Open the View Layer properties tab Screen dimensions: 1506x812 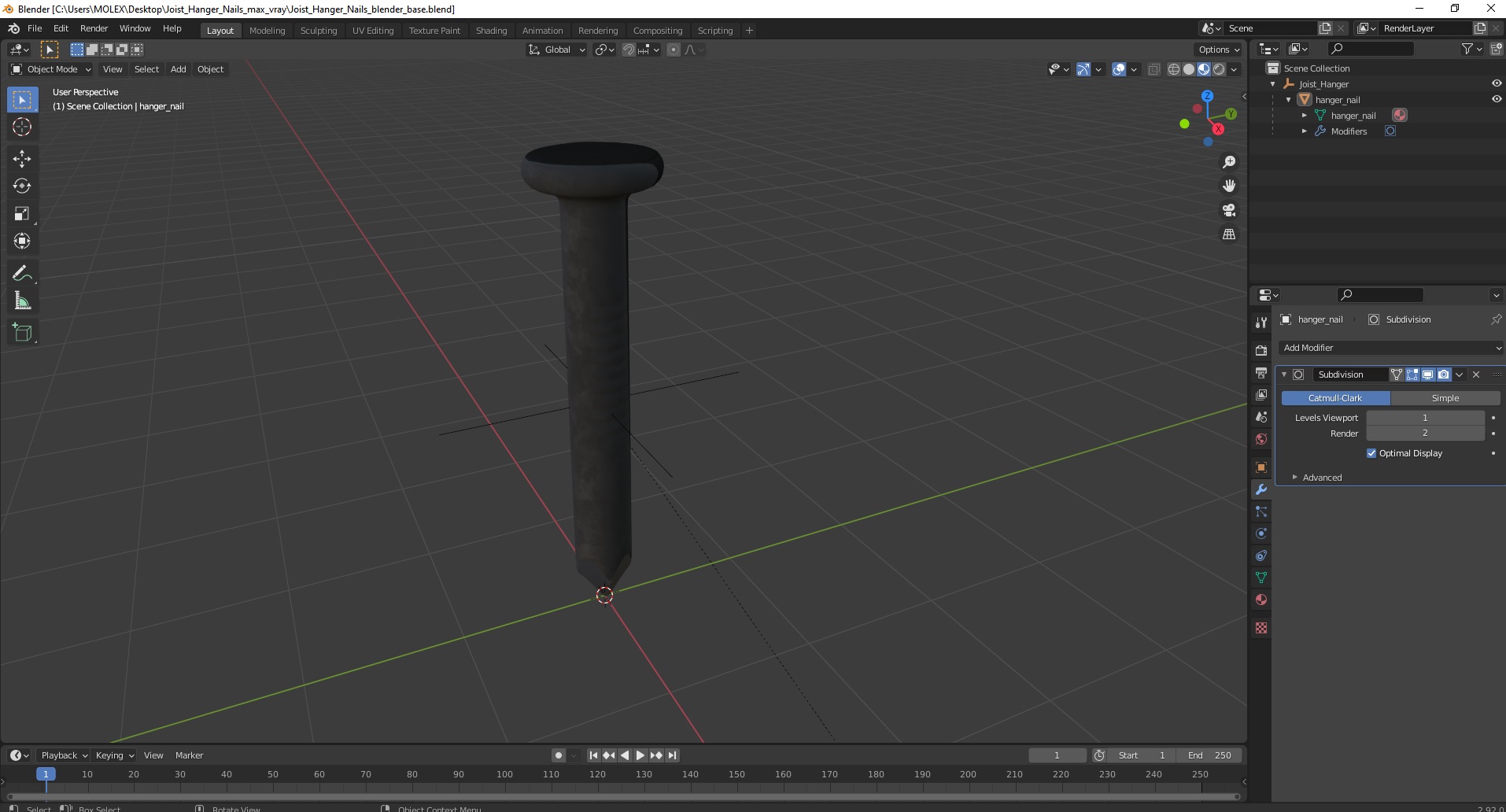click(1261, 394)
